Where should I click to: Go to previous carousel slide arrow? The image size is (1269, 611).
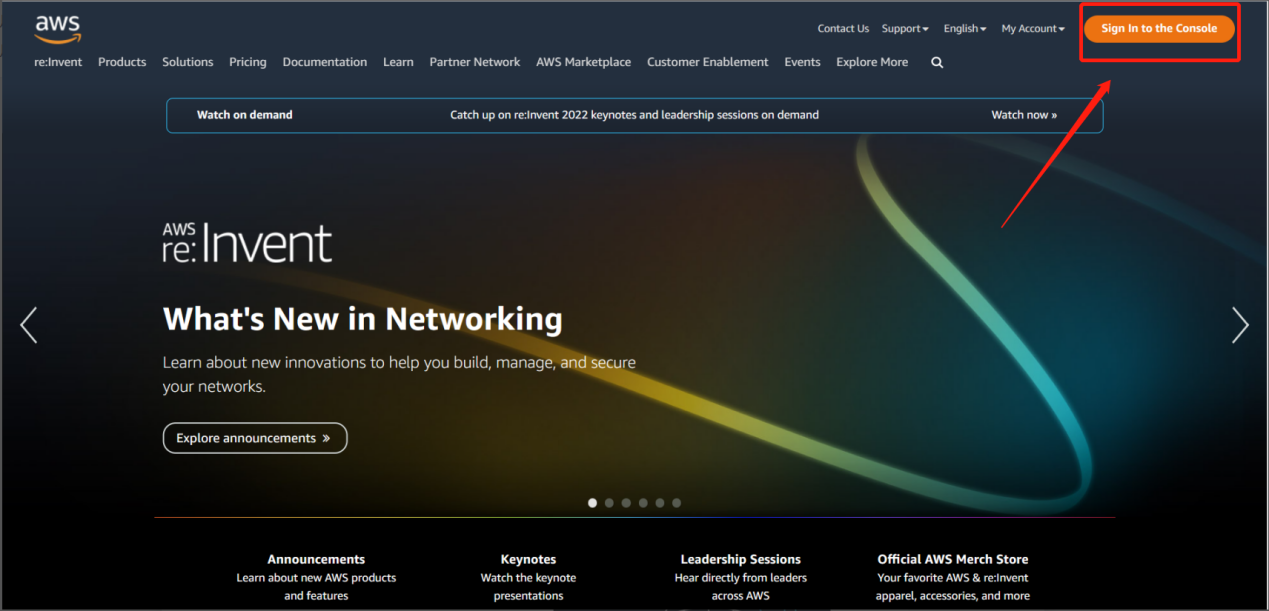tap(29, 325)
